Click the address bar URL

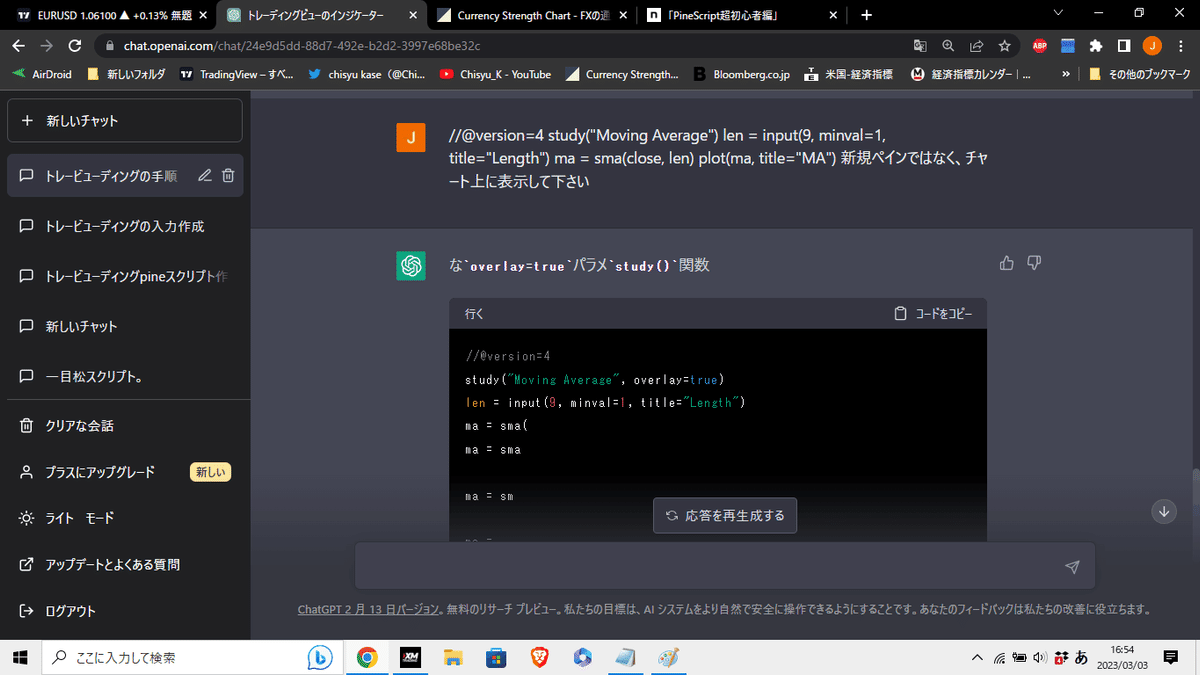click(302, 46)
